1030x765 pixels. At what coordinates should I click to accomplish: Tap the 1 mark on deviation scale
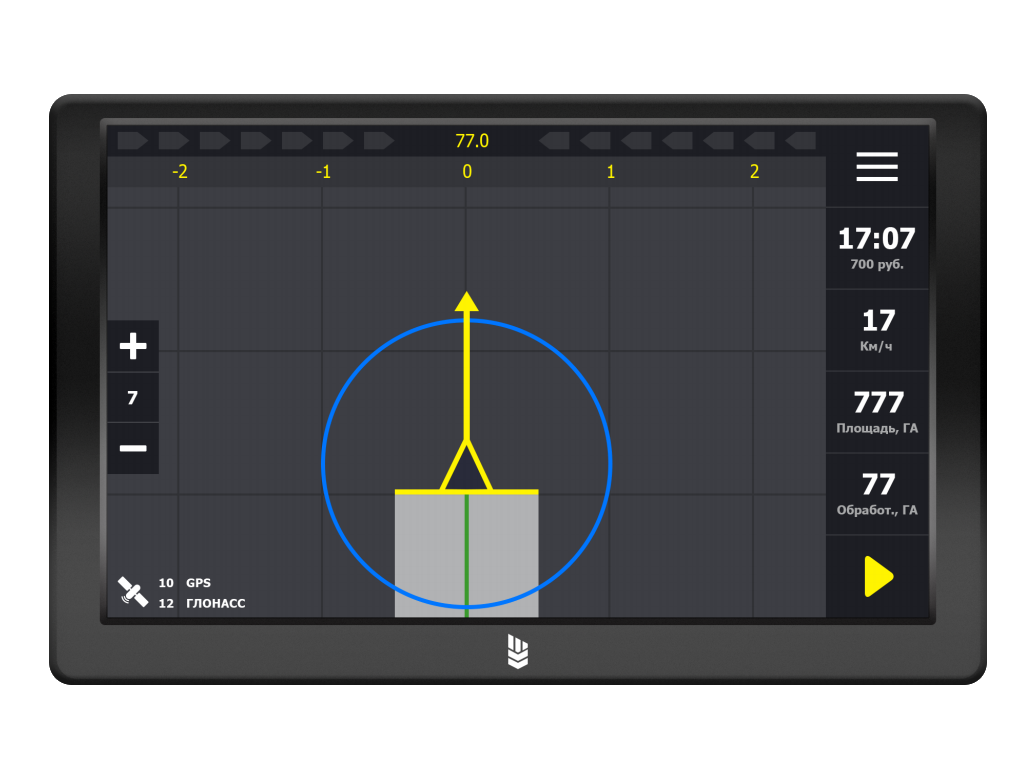[611, 172]
